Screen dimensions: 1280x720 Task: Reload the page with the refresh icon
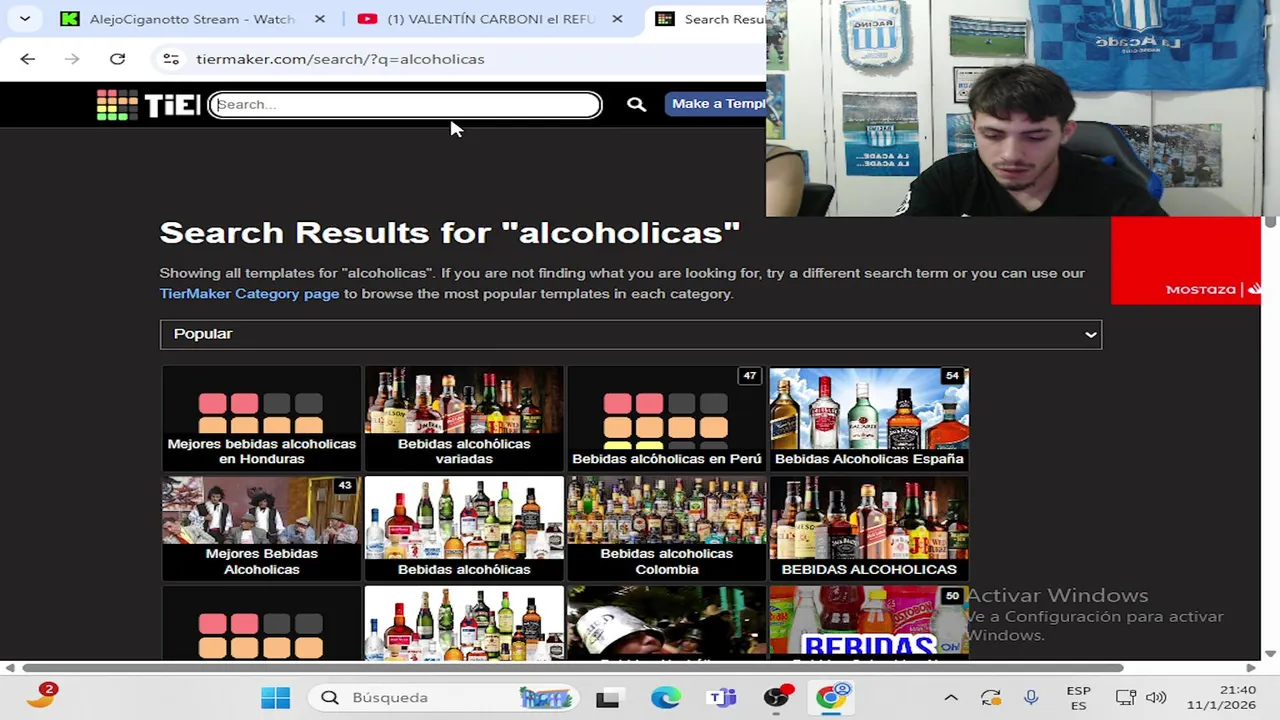(x=117, y=59)
